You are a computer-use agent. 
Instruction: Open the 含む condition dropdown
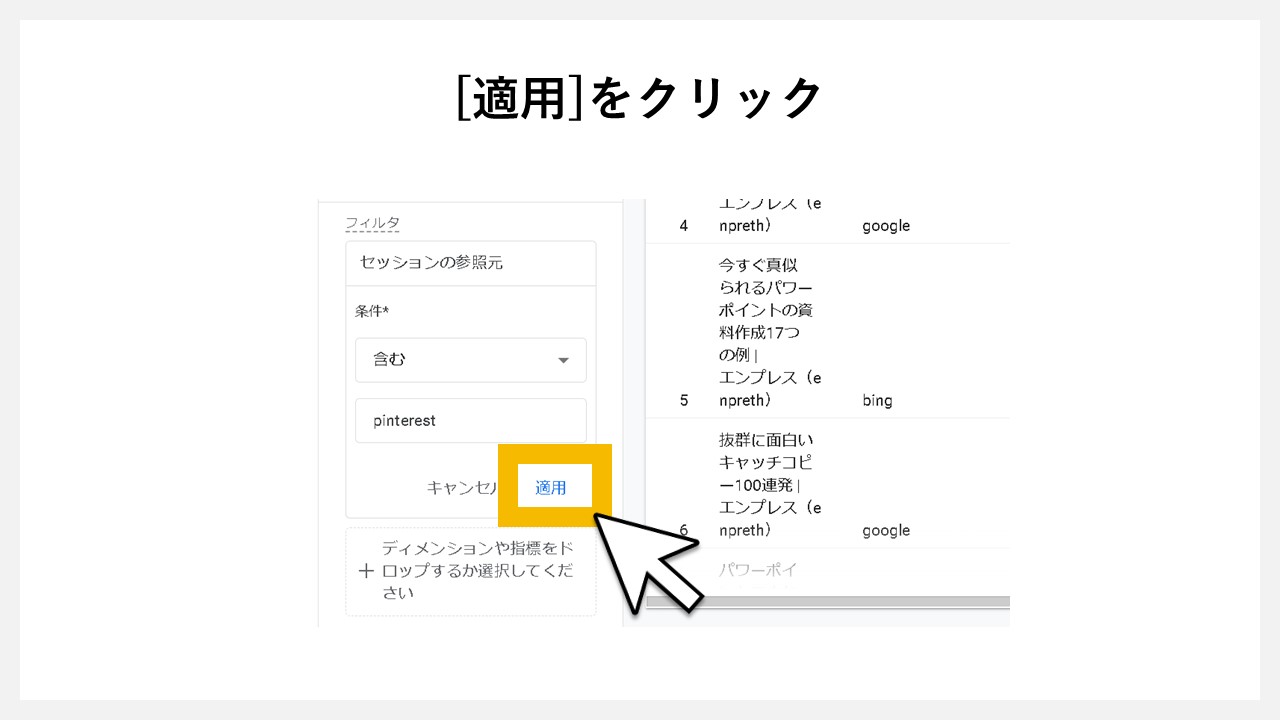470,359
